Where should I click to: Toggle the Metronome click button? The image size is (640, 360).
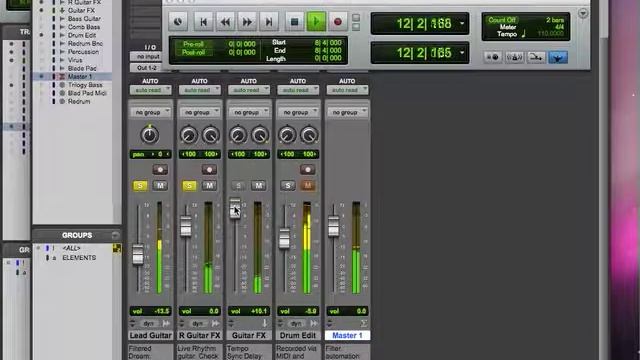pyautogui.click(x=514, y=57)
